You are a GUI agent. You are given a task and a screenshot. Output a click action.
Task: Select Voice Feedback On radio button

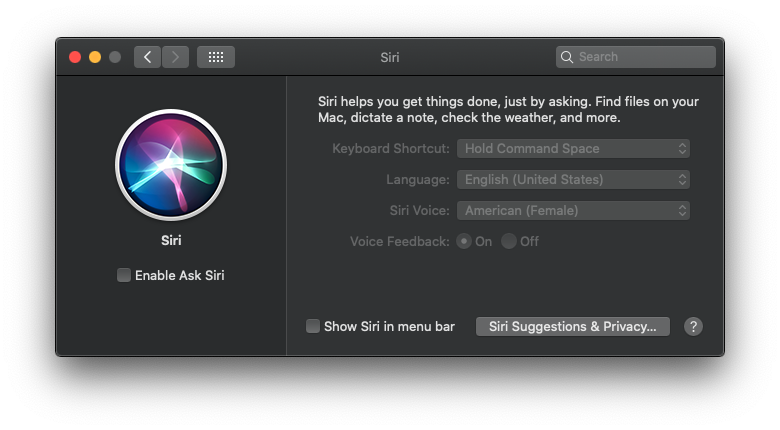tap(464, 241)
